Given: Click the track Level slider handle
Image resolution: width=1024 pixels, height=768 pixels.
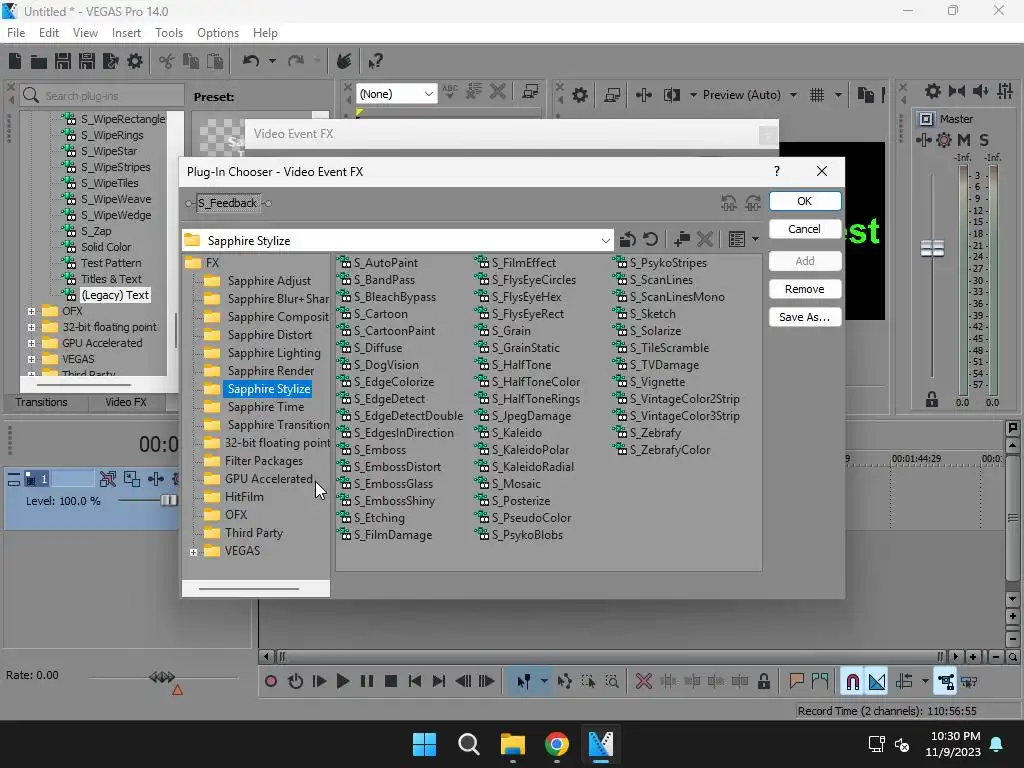Looking at the screenshot, I should (169, 500).
